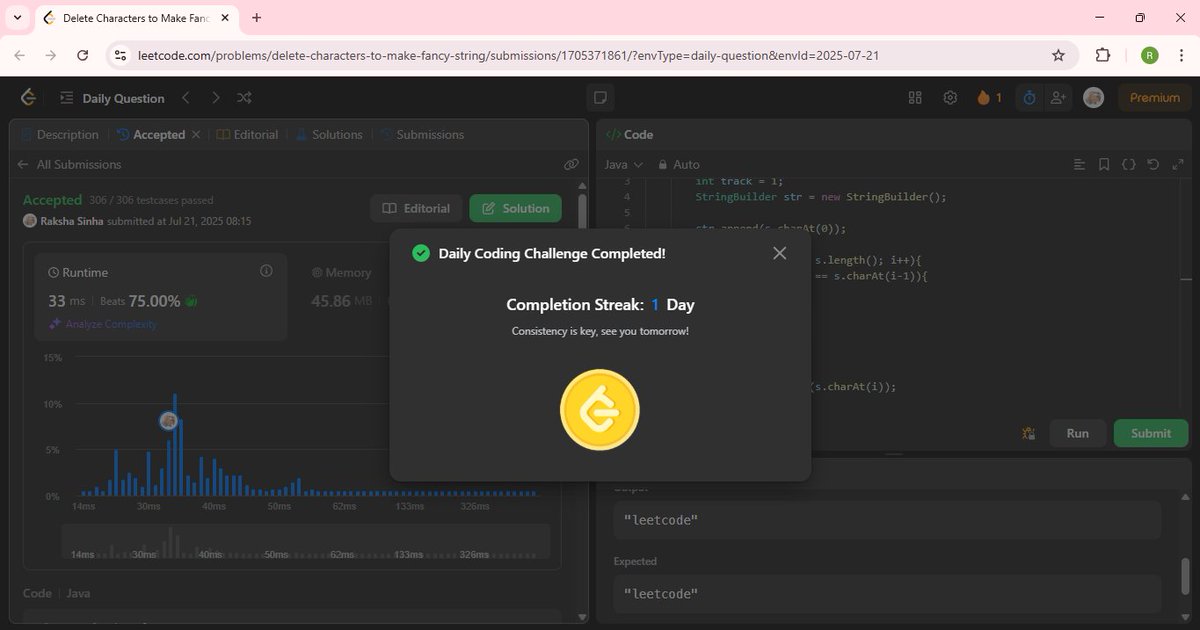The image size is (1200, 630).
Task: Click the test result panel scrollbar
Action: [x=1186, y=578]
